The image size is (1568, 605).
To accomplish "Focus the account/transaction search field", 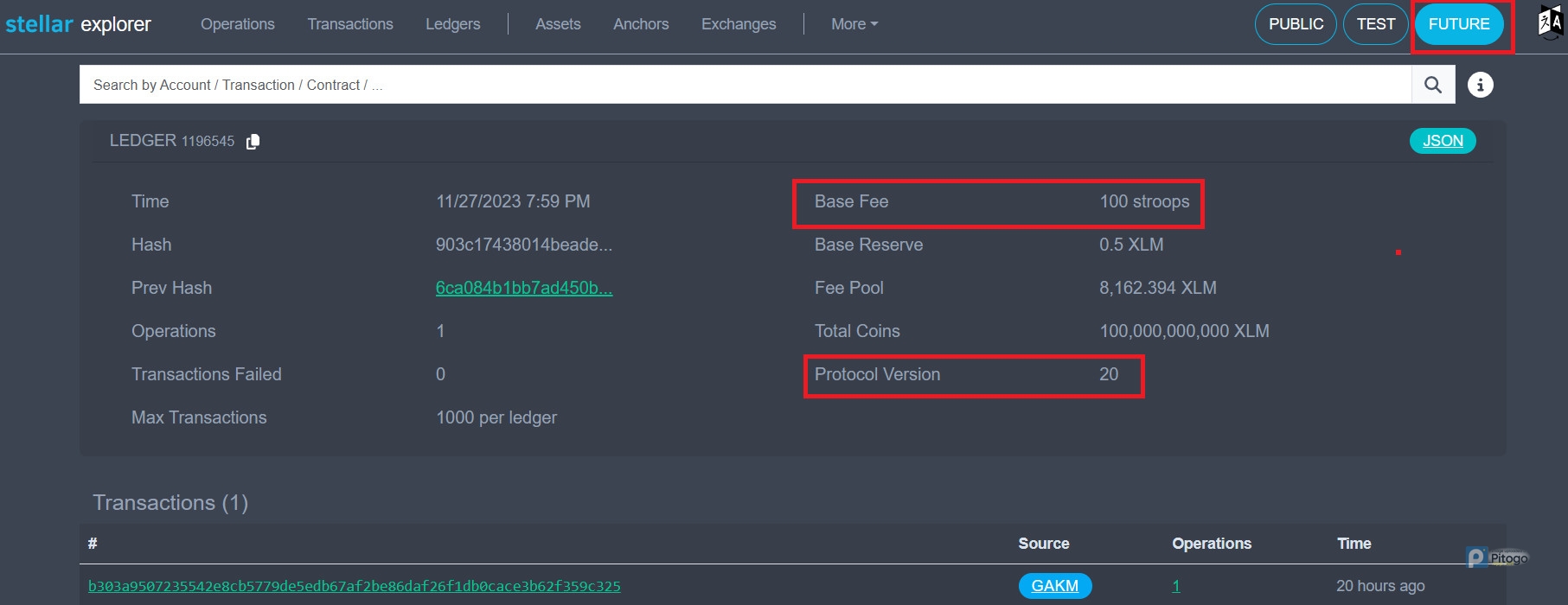I will tap(744, 85).
